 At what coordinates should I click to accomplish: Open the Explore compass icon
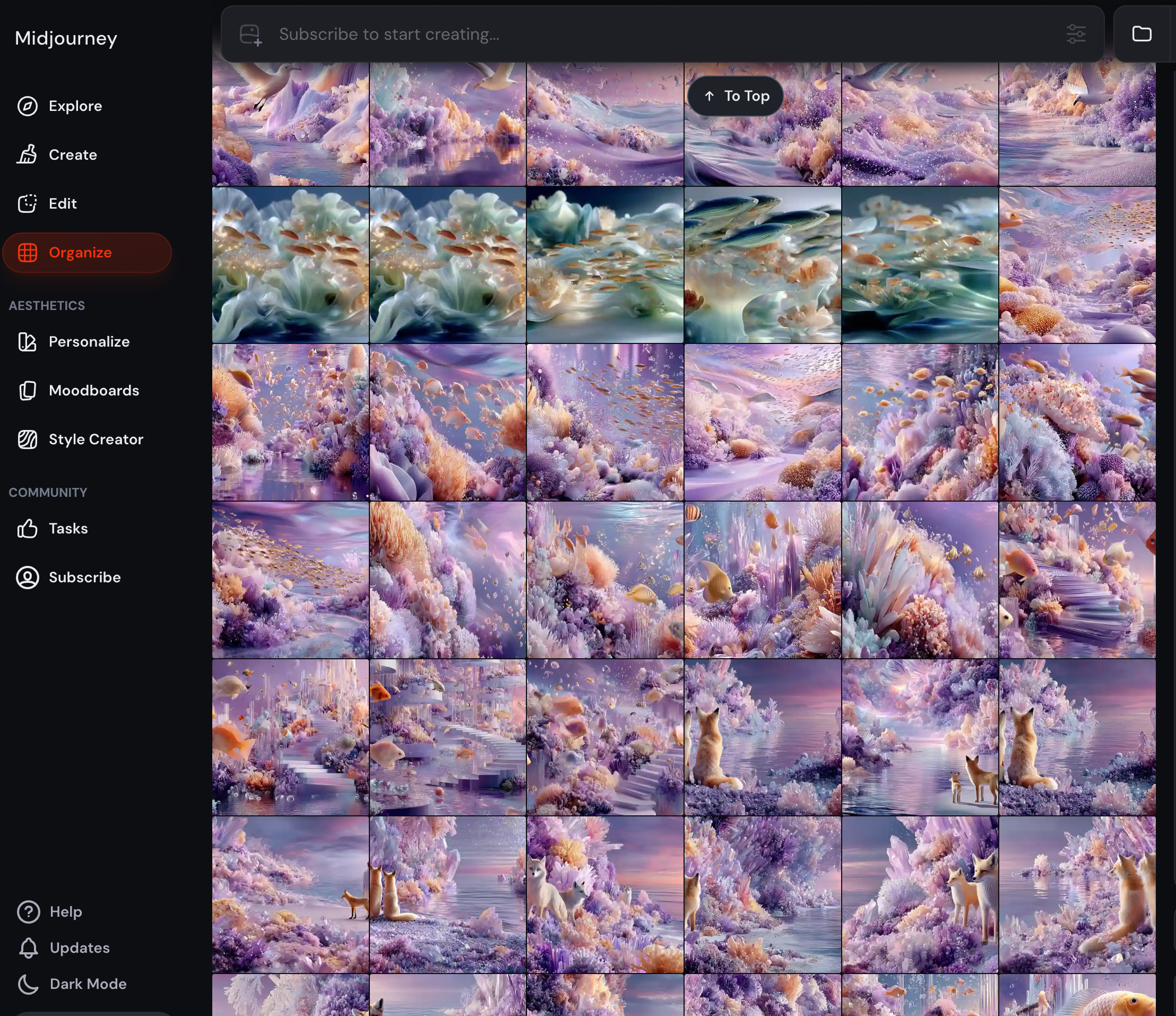tap(27, 106)
